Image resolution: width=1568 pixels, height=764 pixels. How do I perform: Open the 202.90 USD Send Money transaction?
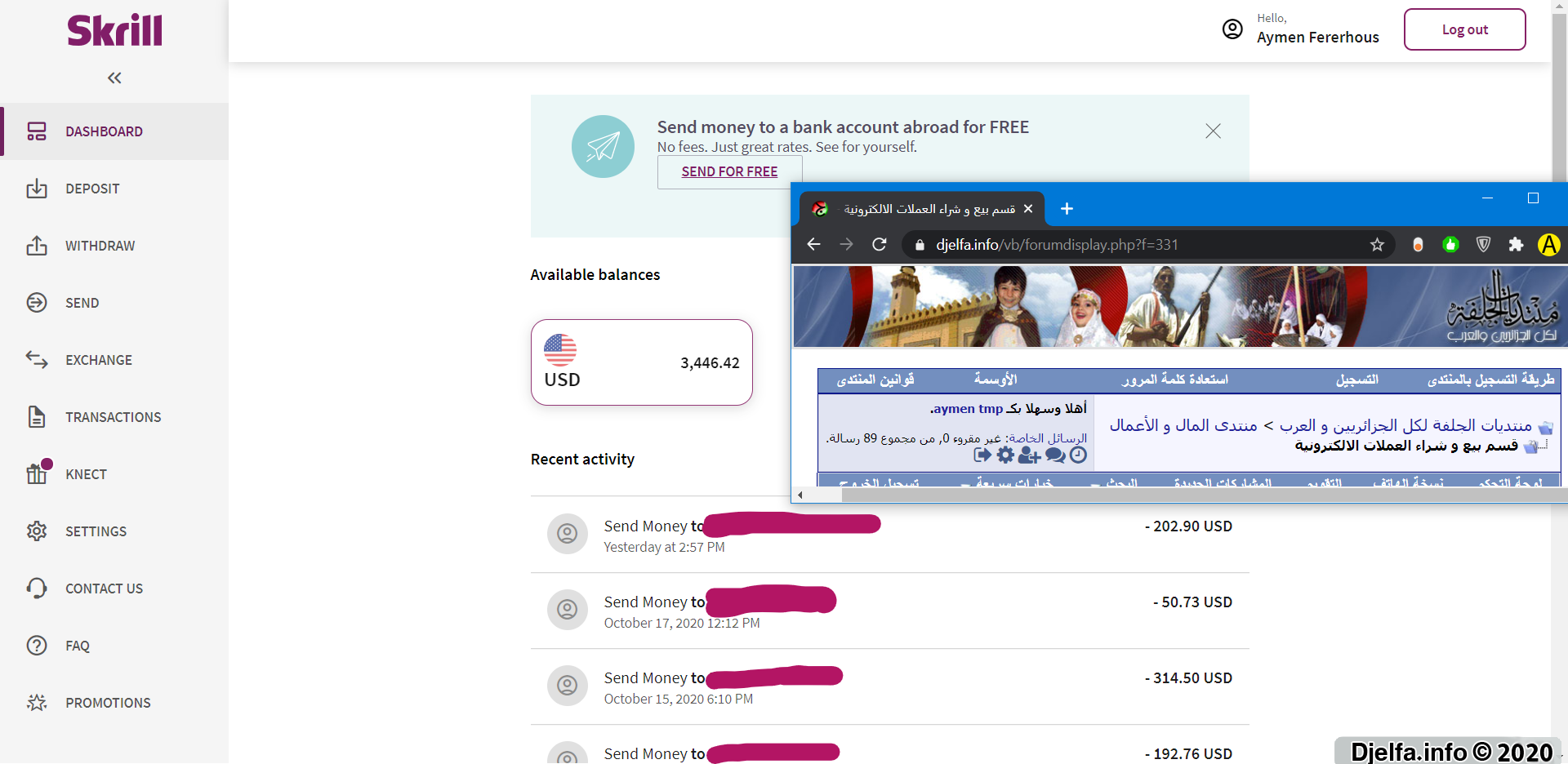pos(890,535)
